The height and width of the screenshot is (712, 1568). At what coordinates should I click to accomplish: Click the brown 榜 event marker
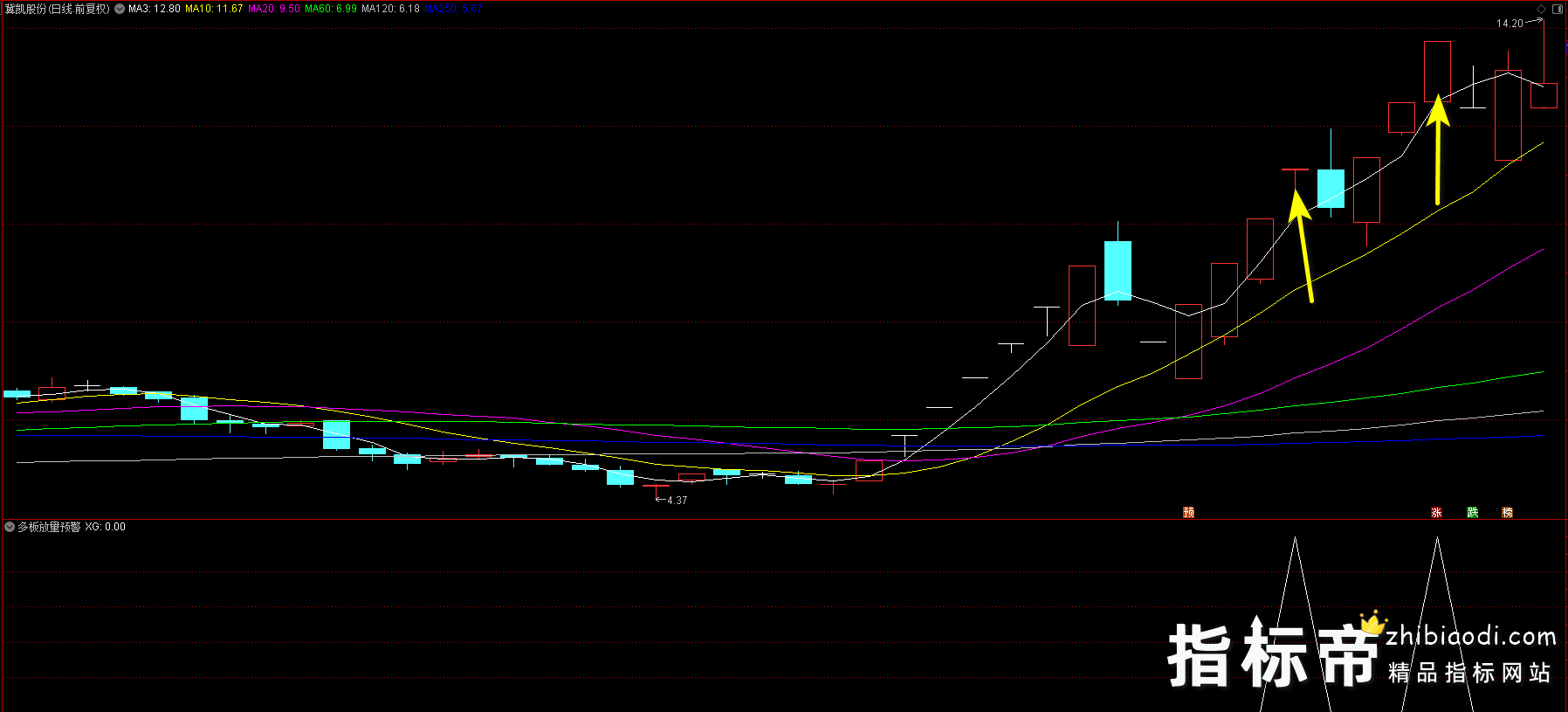click(1507, 512)
